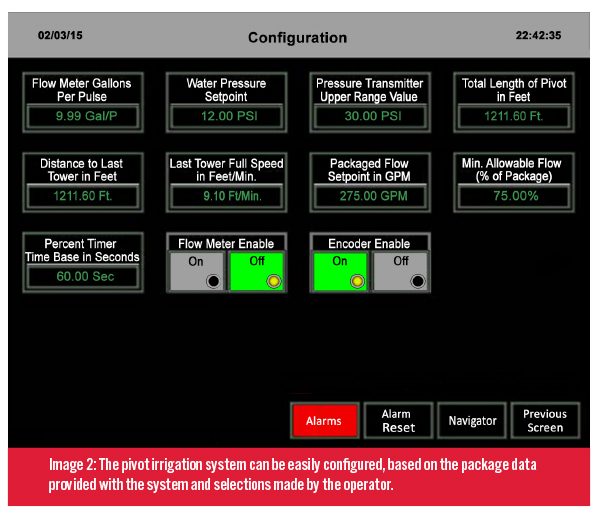The width and height of the screenshot is (600, 514).
Task: Modify Total Length of Pivot value
Action: 514,116
